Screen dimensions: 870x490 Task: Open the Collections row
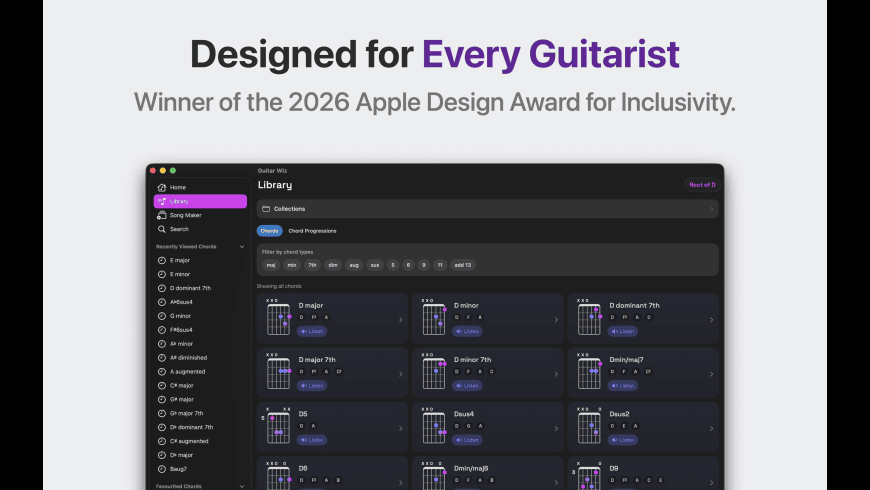[487, 209]
